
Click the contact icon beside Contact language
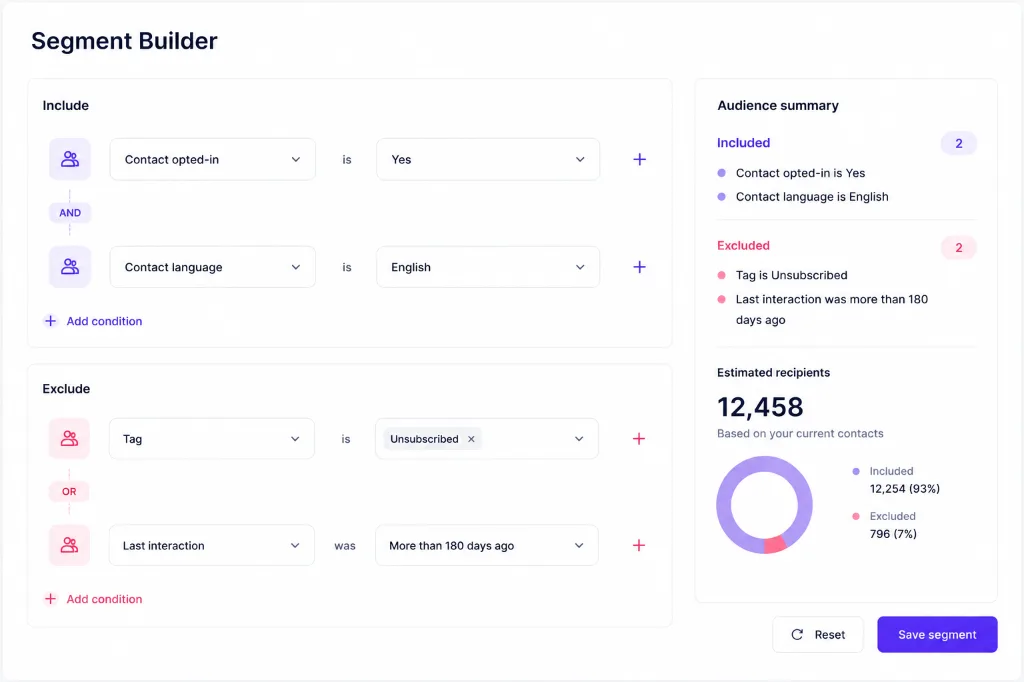[70, 267]
